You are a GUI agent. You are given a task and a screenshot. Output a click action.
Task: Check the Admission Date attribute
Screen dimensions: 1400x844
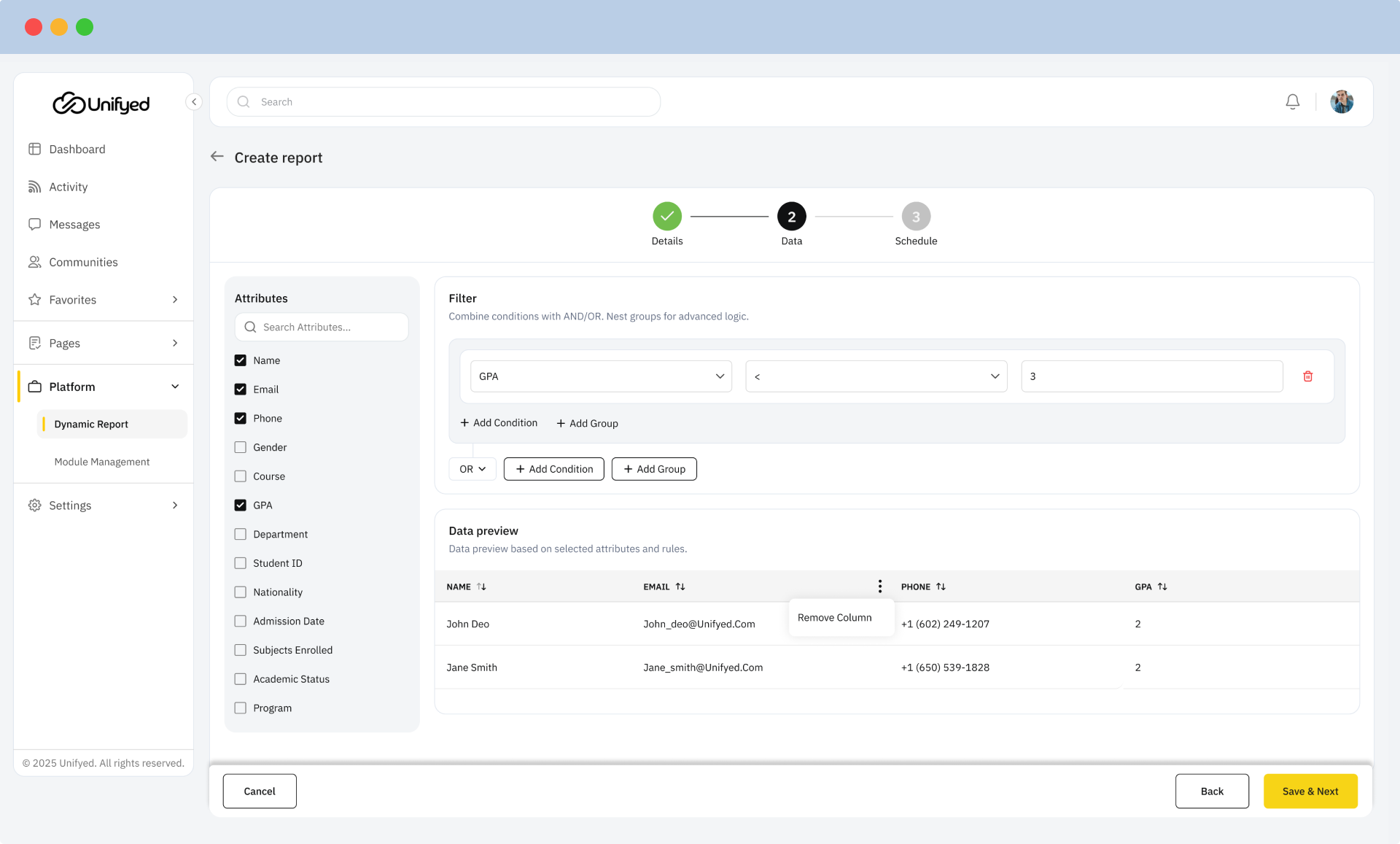click(241, 621)
